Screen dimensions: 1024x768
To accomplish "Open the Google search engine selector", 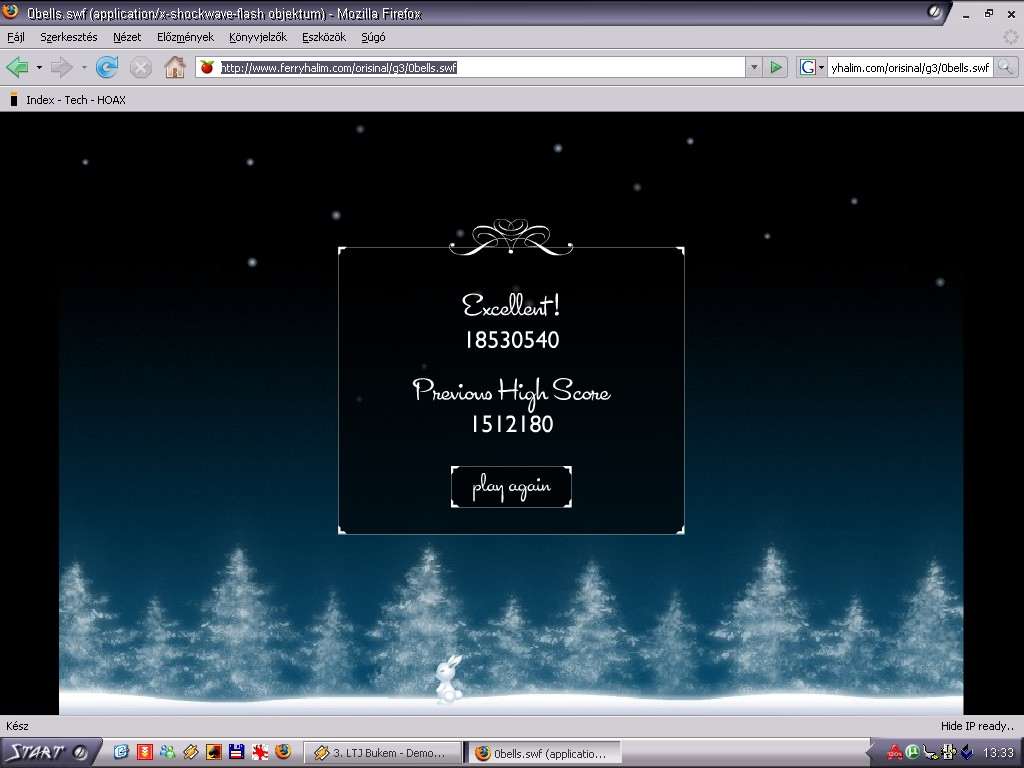I will 812,67.
